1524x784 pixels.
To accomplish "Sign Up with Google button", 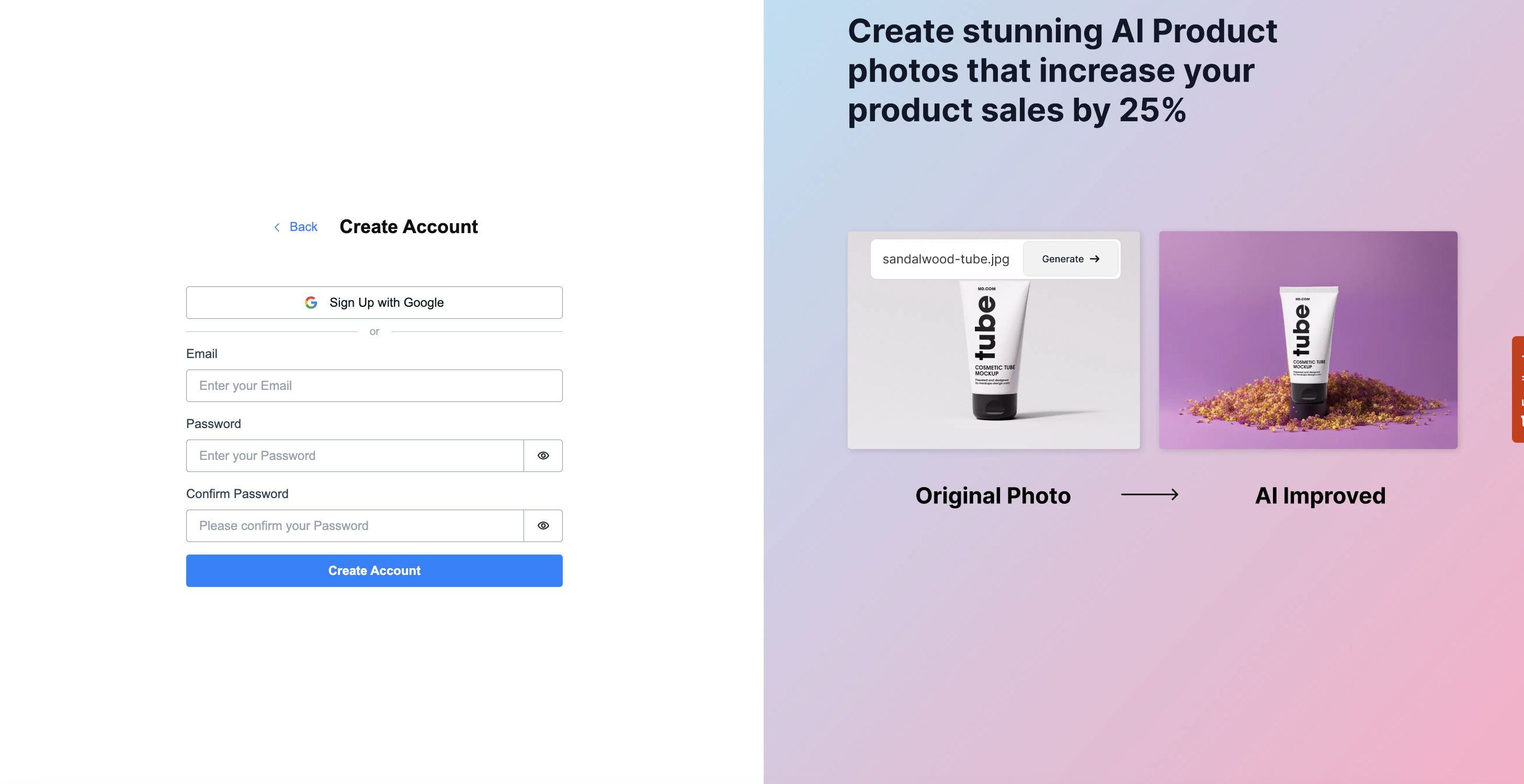I will point(374,303).
